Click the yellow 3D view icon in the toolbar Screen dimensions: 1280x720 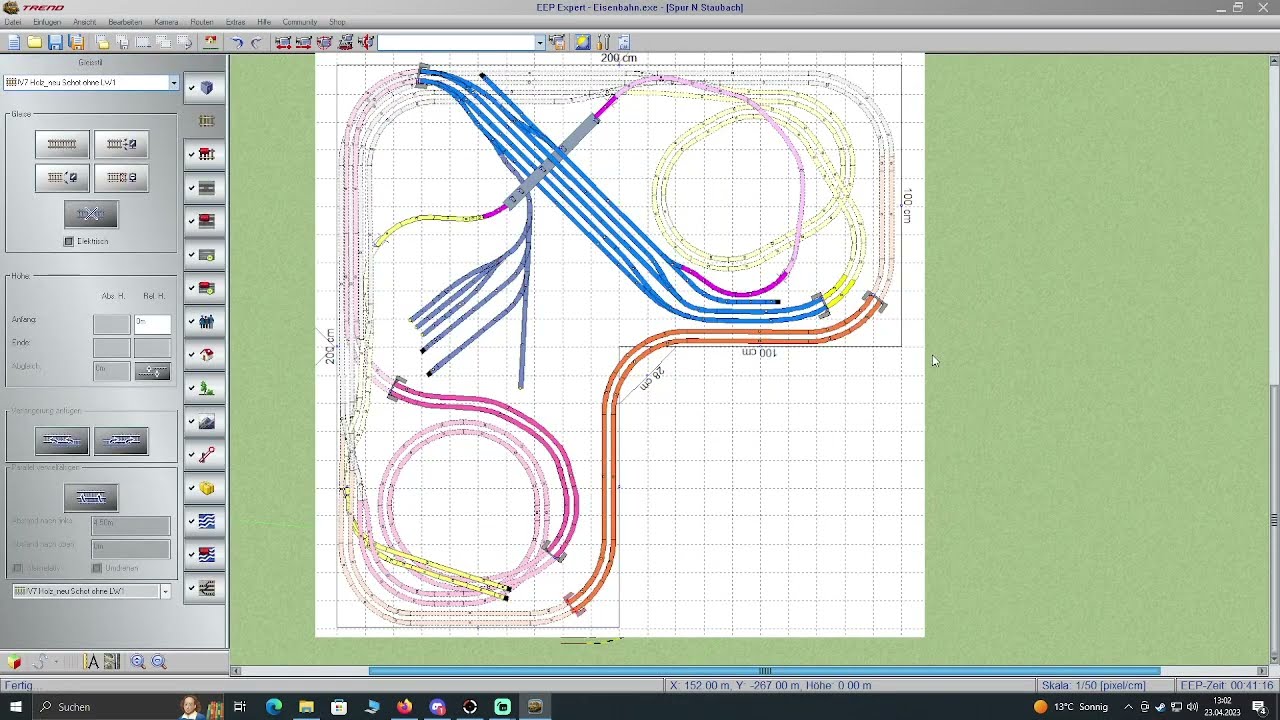coord(582,42)
